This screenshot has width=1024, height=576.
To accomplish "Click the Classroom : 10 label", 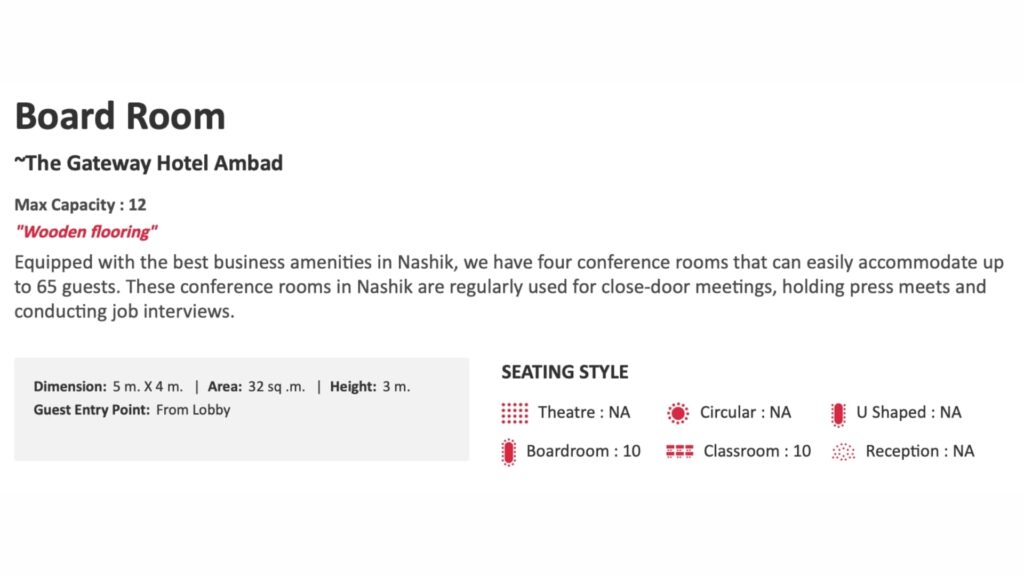I will (x=757, y=451).
